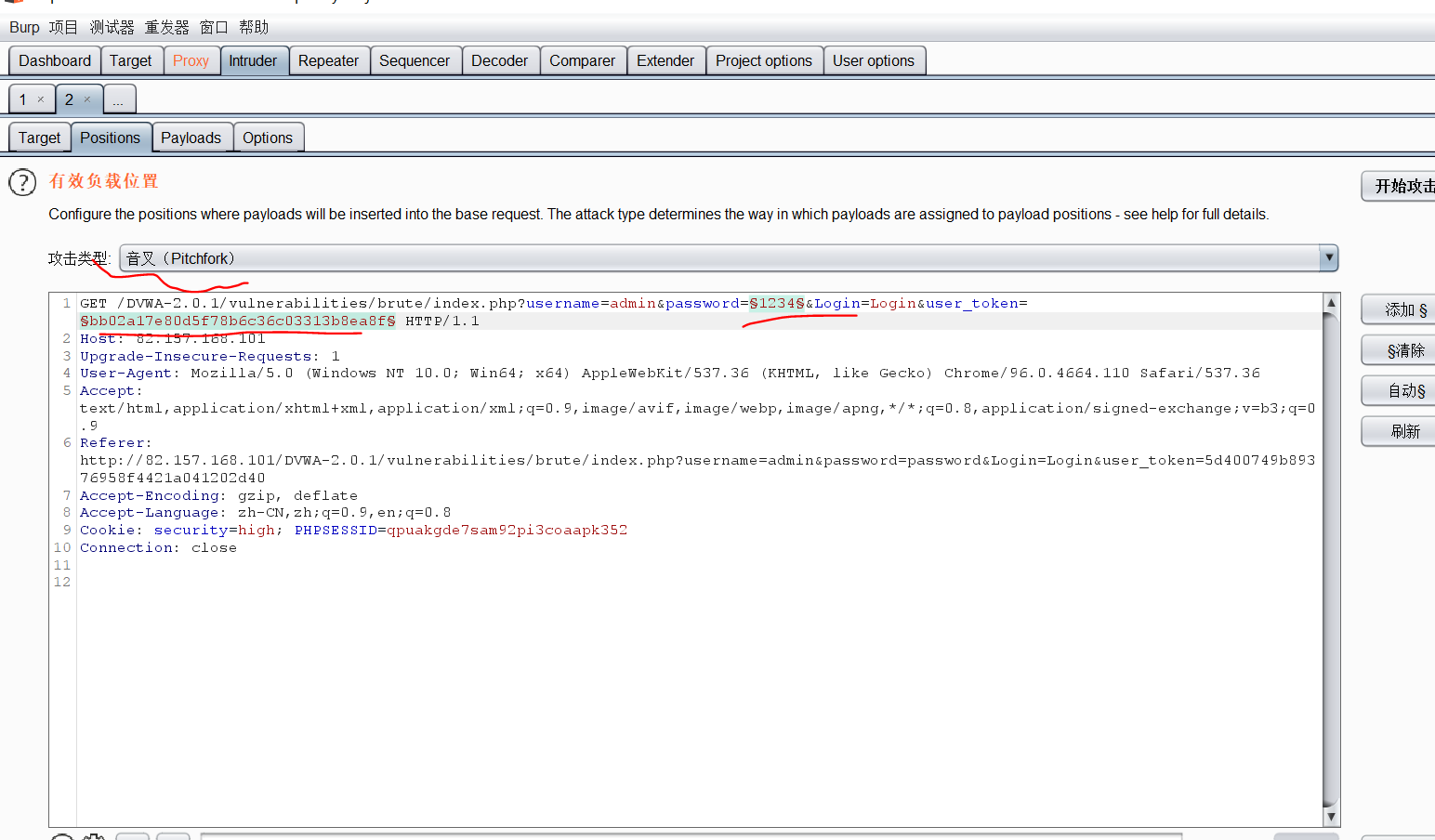This screenshot has width=1435, height=840.
Task: Click the Referer: header name
Action: coord(115,443)
